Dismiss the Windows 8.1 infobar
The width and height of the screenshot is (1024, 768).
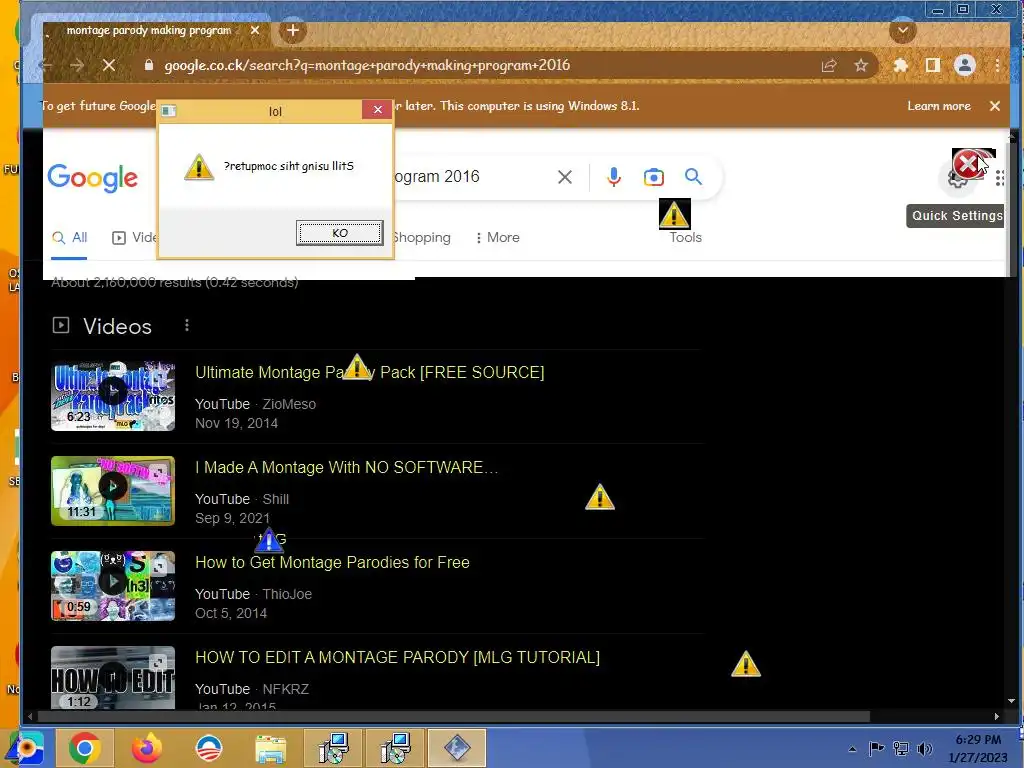coord(995,106)
